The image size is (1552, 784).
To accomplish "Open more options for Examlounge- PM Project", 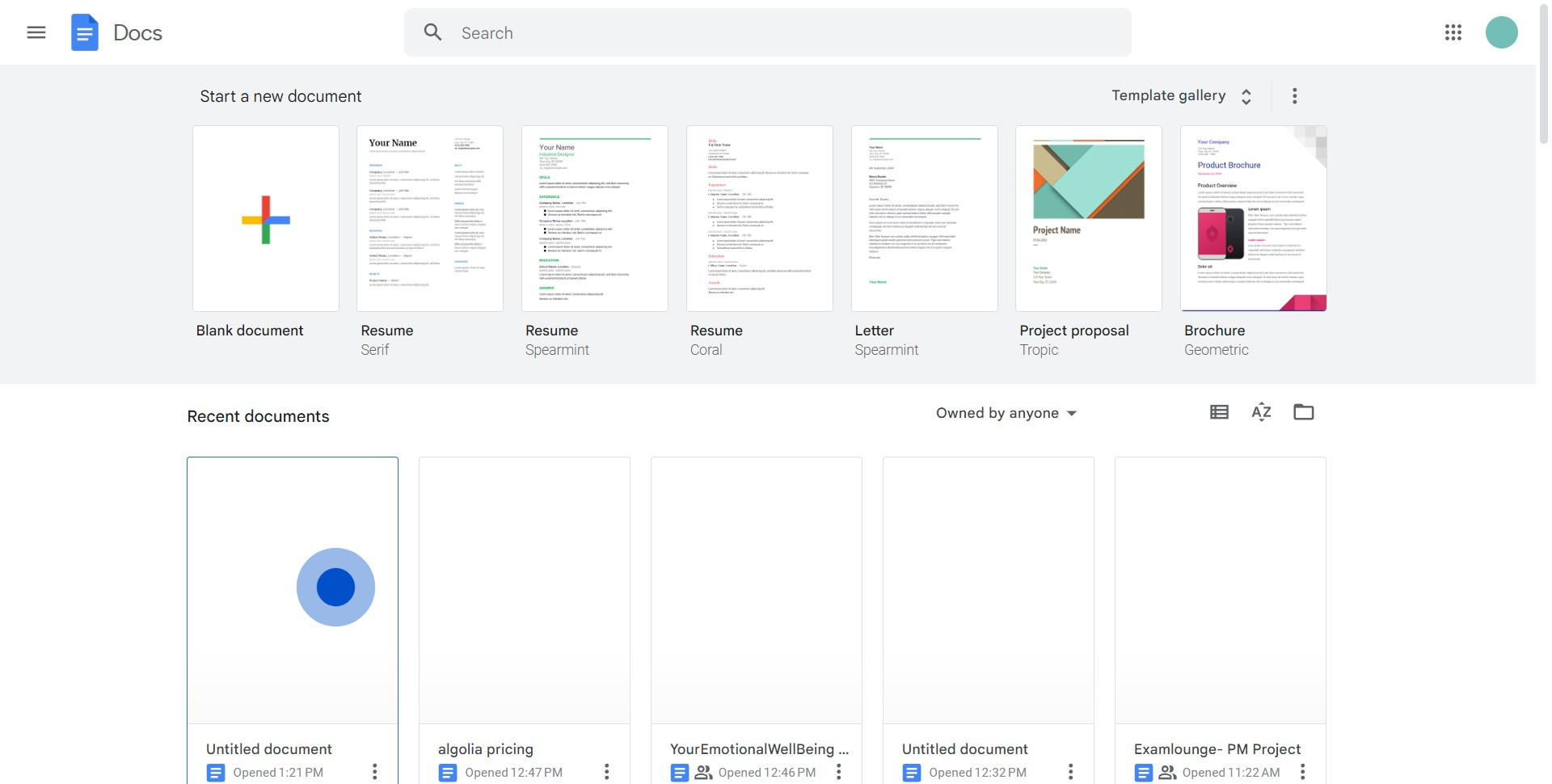I will coord(1303,772).
